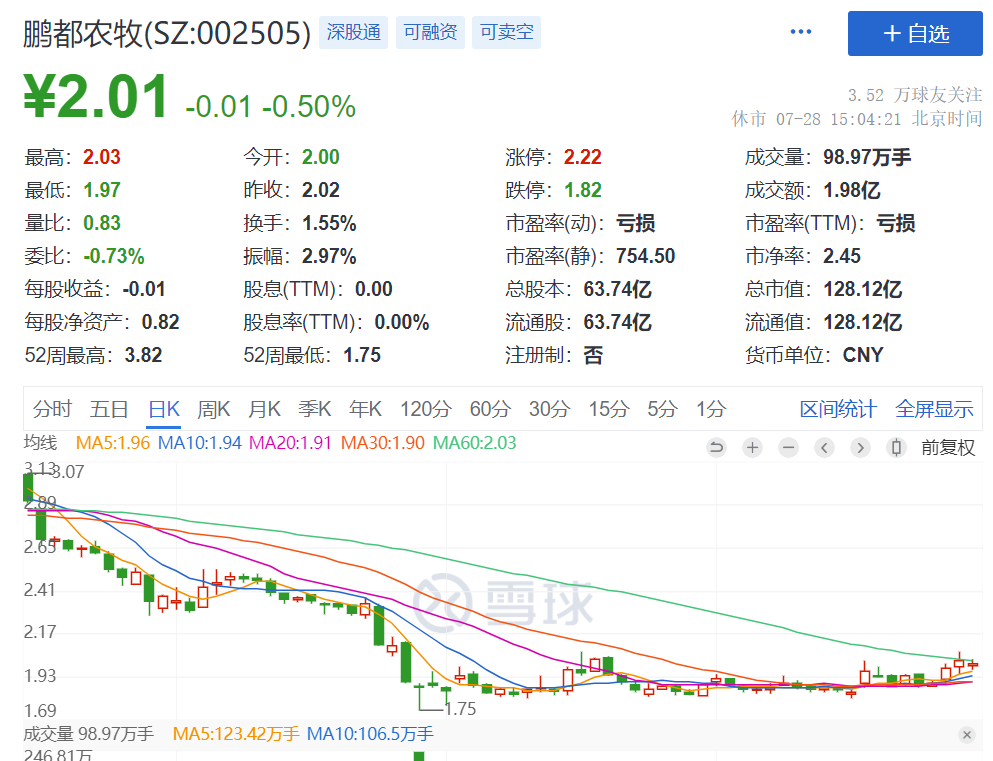This screenshot has height=761, width=993.
Task: Click the 最高 value 2.03
Action: [101, 157]
